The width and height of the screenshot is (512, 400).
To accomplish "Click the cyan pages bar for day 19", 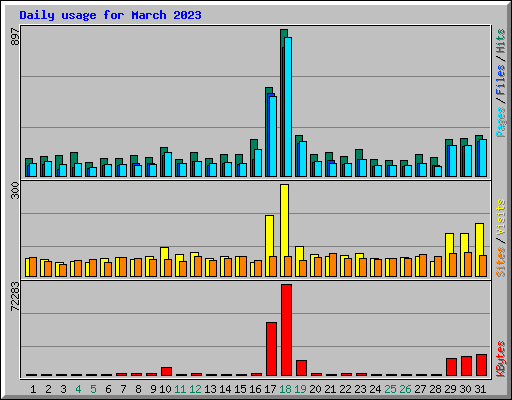I will click(303, 159).
